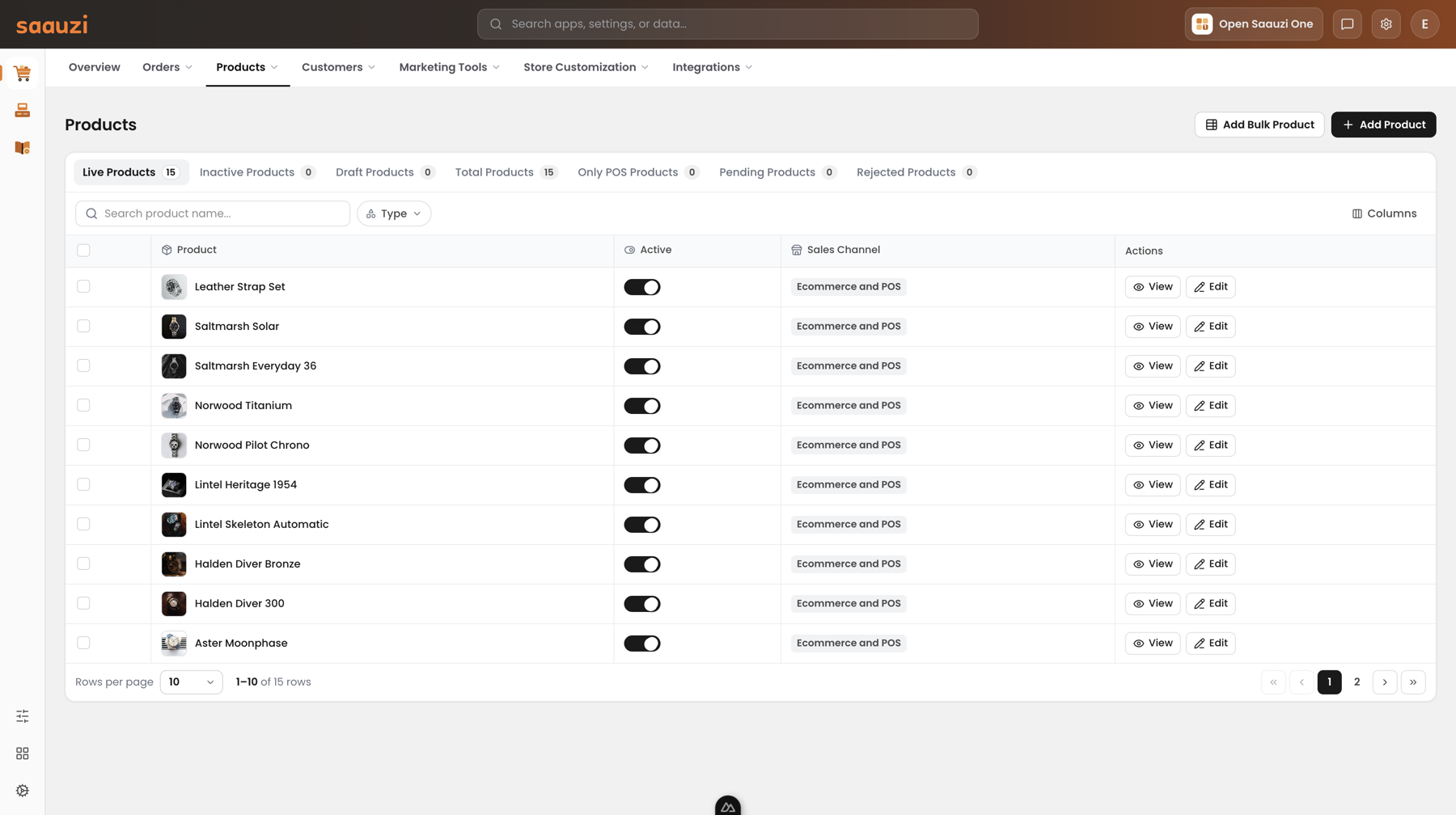Open the catalog book sidebar icon

(x=22, y=148)
